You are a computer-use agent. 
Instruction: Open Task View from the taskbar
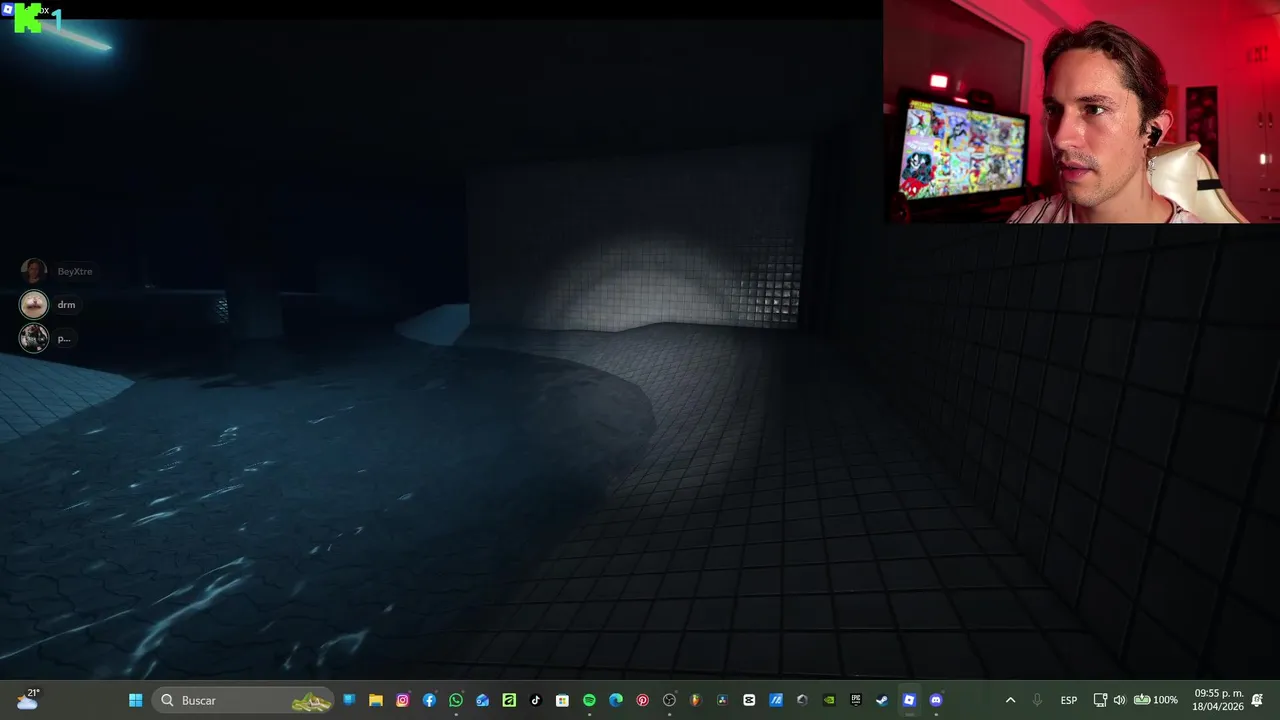[349, 700]
